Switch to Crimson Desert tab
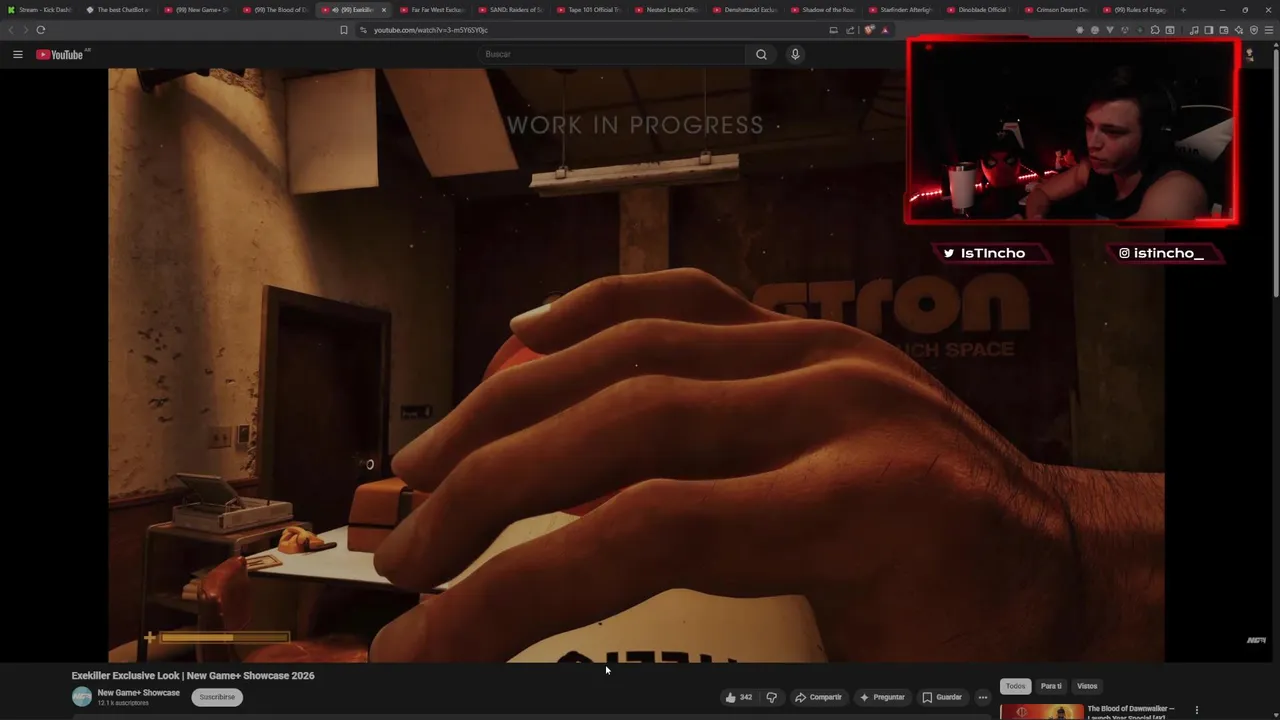Viewport: 1280px width, 720px height. [x=1057, y=10]
